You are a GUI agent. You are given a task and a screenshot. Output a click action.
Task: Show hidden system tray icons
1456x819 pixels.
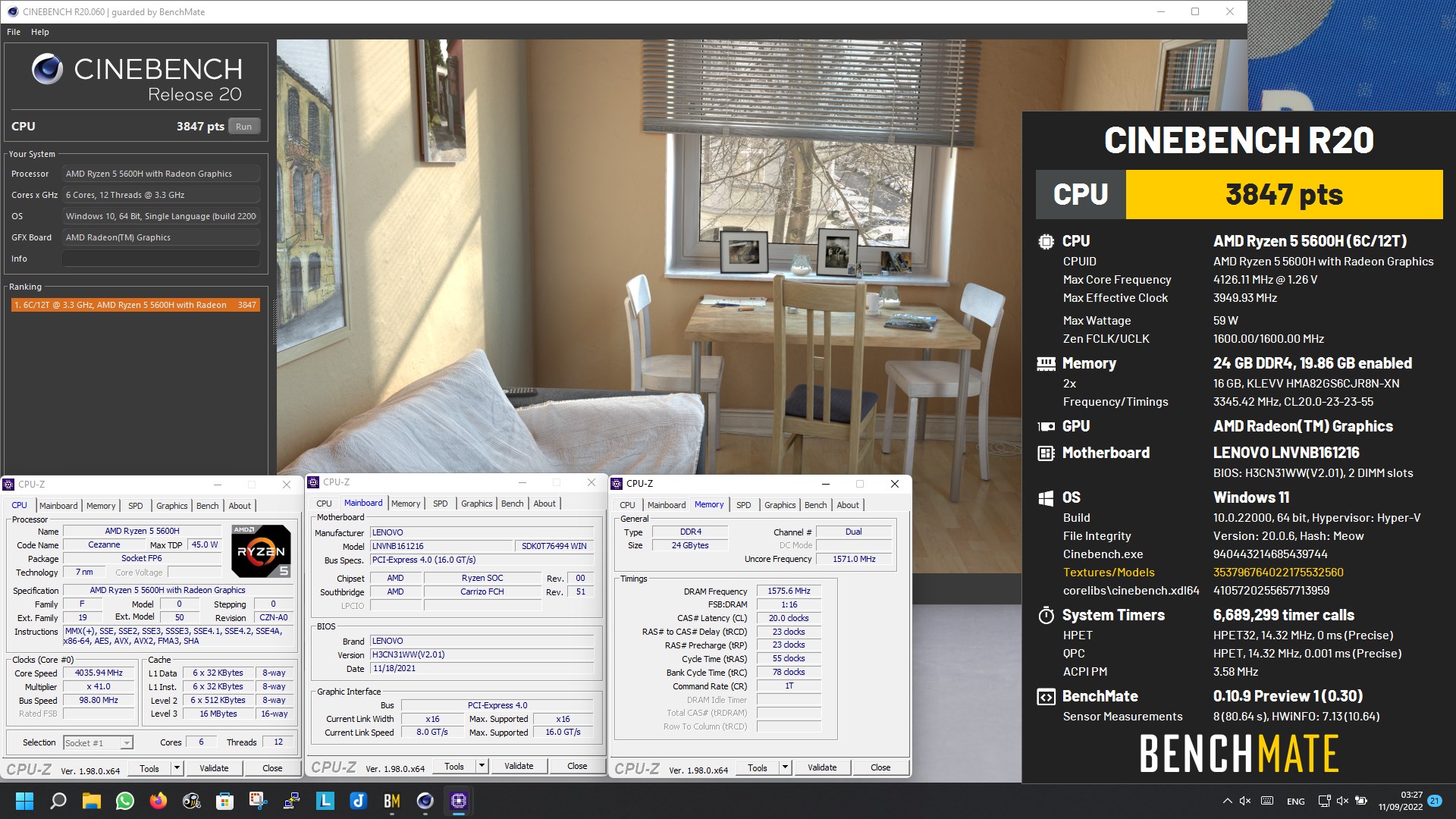(1227, 801)
